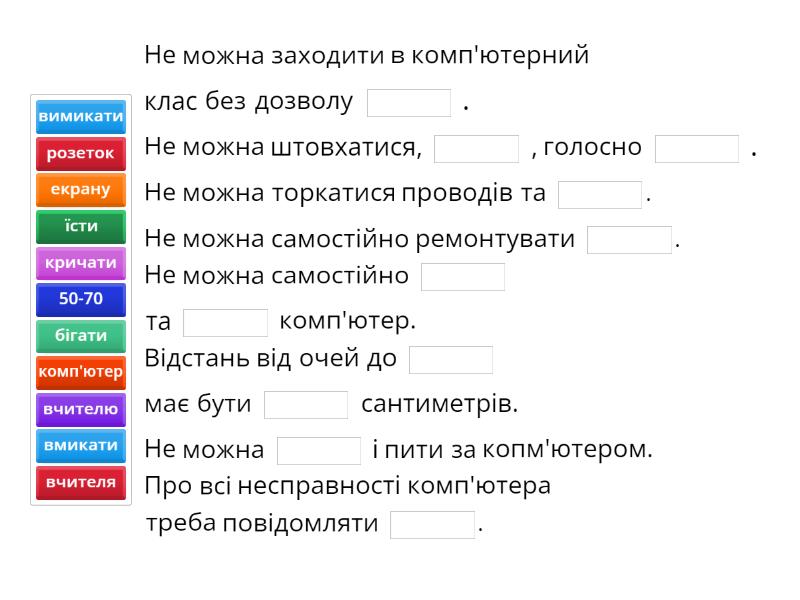Select the blue 'вимикати' word tile
The height and width of the screenshot is (600, 800).
81,116
